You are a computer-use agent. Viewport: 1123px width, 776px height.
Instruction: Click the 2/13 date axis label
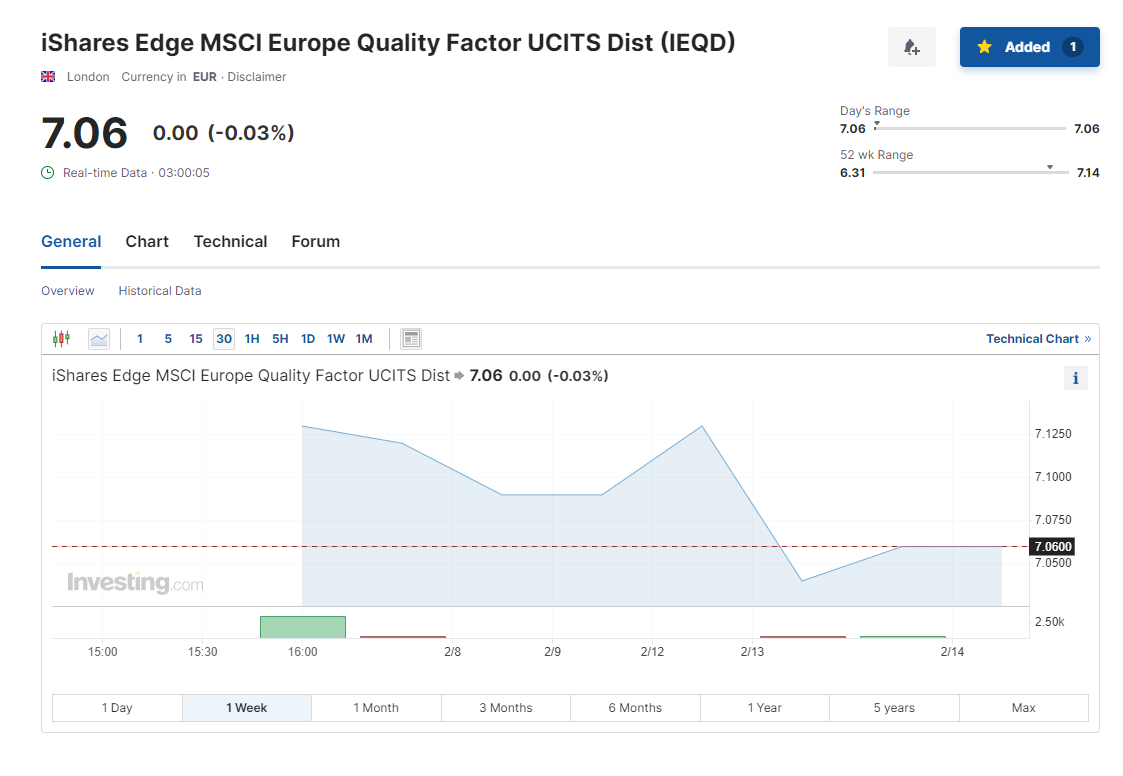pos(752,652)
